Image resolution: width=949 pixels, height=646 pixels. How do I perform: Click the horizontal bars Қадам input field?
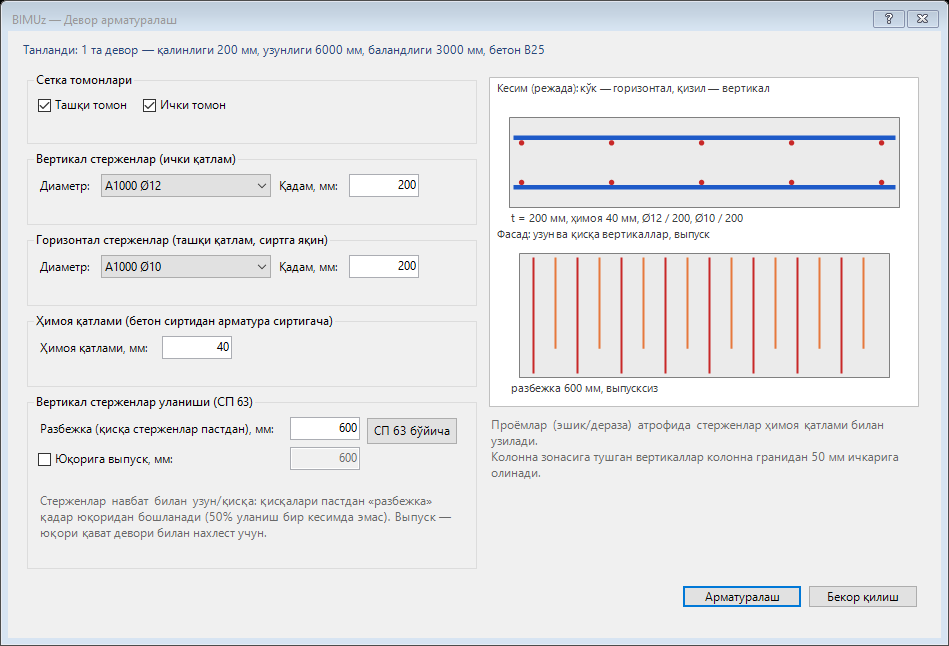(384, 266)
